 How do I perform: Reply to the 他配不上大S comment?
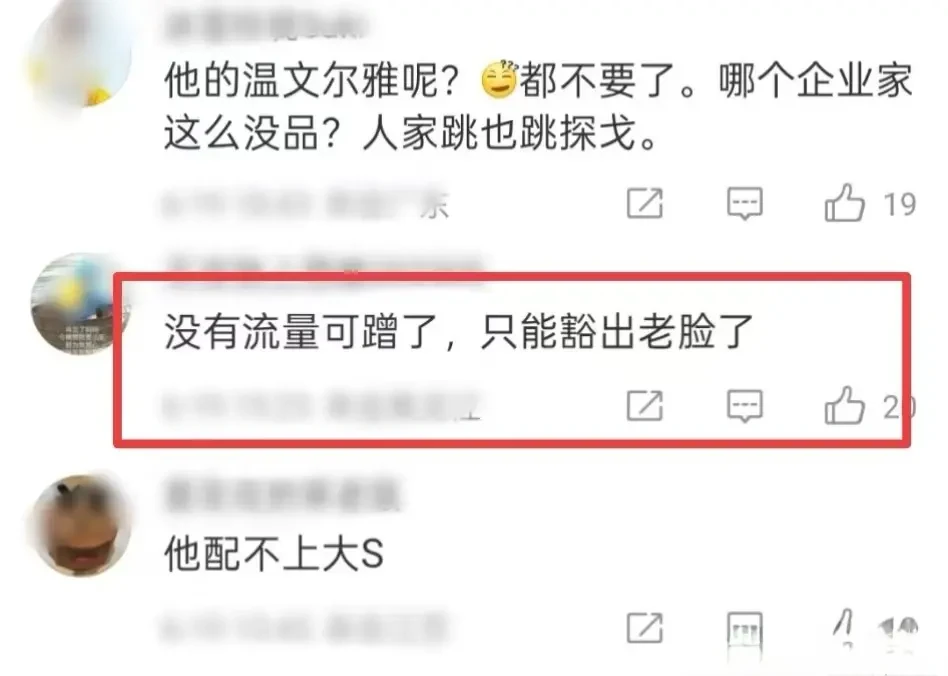744,629
